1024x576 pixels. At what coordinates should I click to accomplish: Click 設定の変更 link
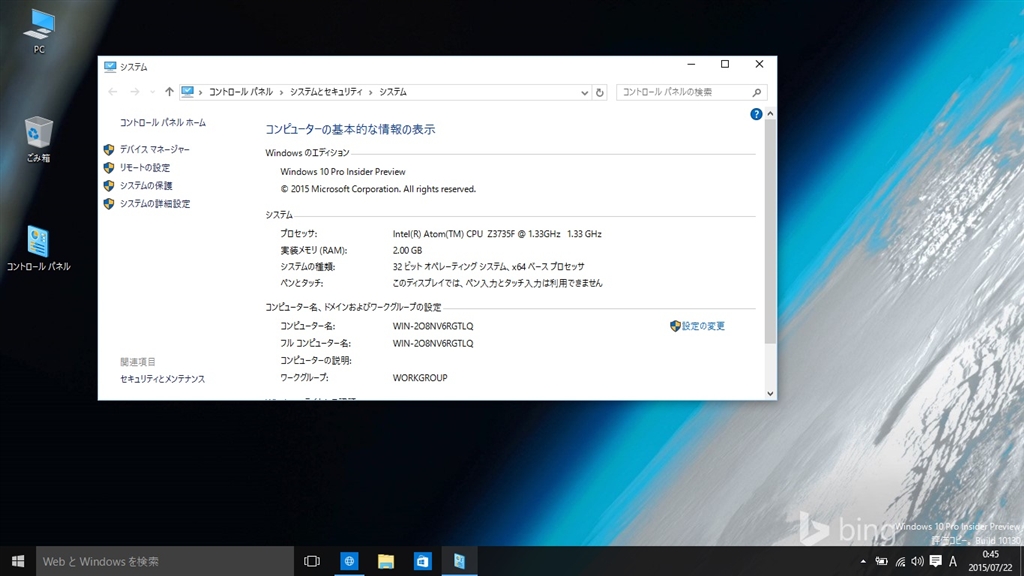(x=703, y=326)
